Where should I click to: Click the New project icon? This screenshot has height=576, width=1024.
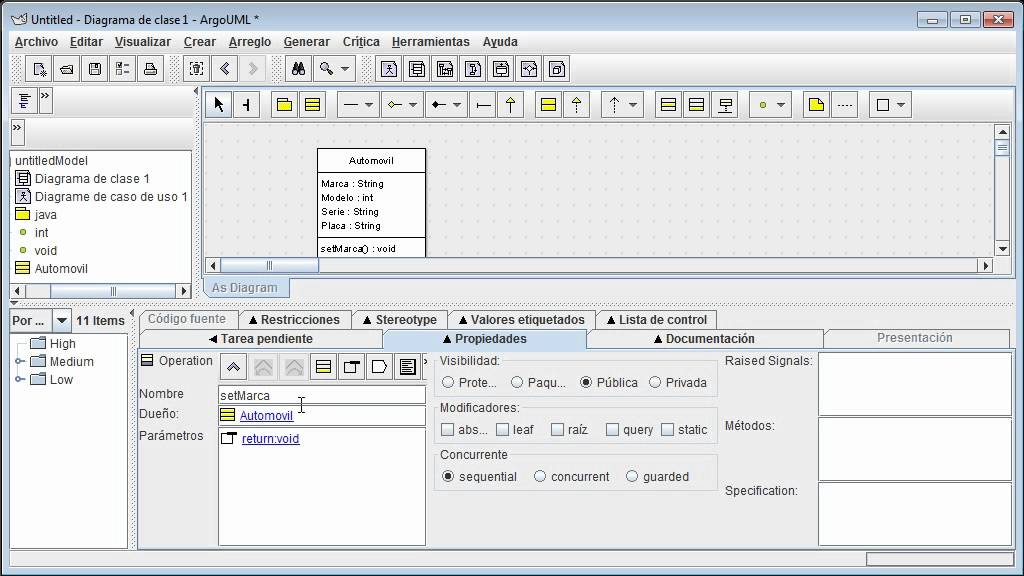coord(39,69)
